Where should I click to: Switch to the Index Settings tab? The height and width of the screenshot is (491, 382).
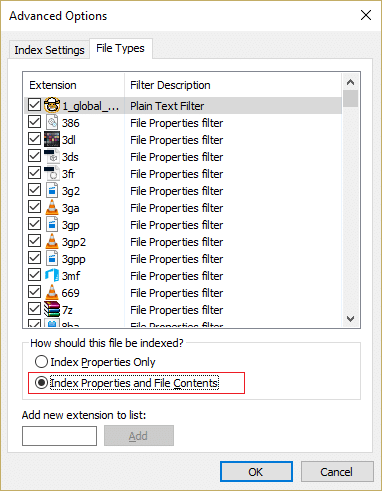49,50
